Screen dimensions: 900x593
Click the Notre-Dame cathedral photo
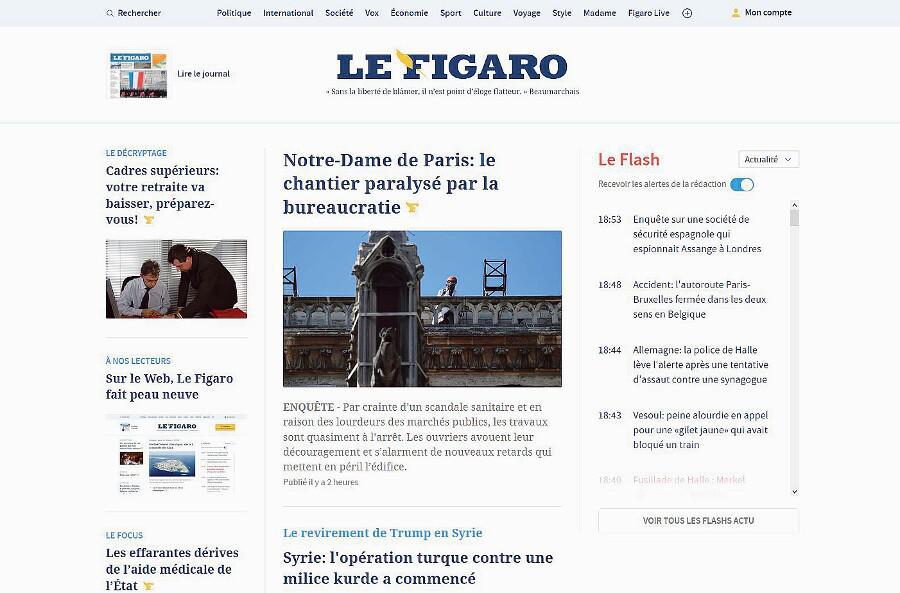tap(422, 309)
